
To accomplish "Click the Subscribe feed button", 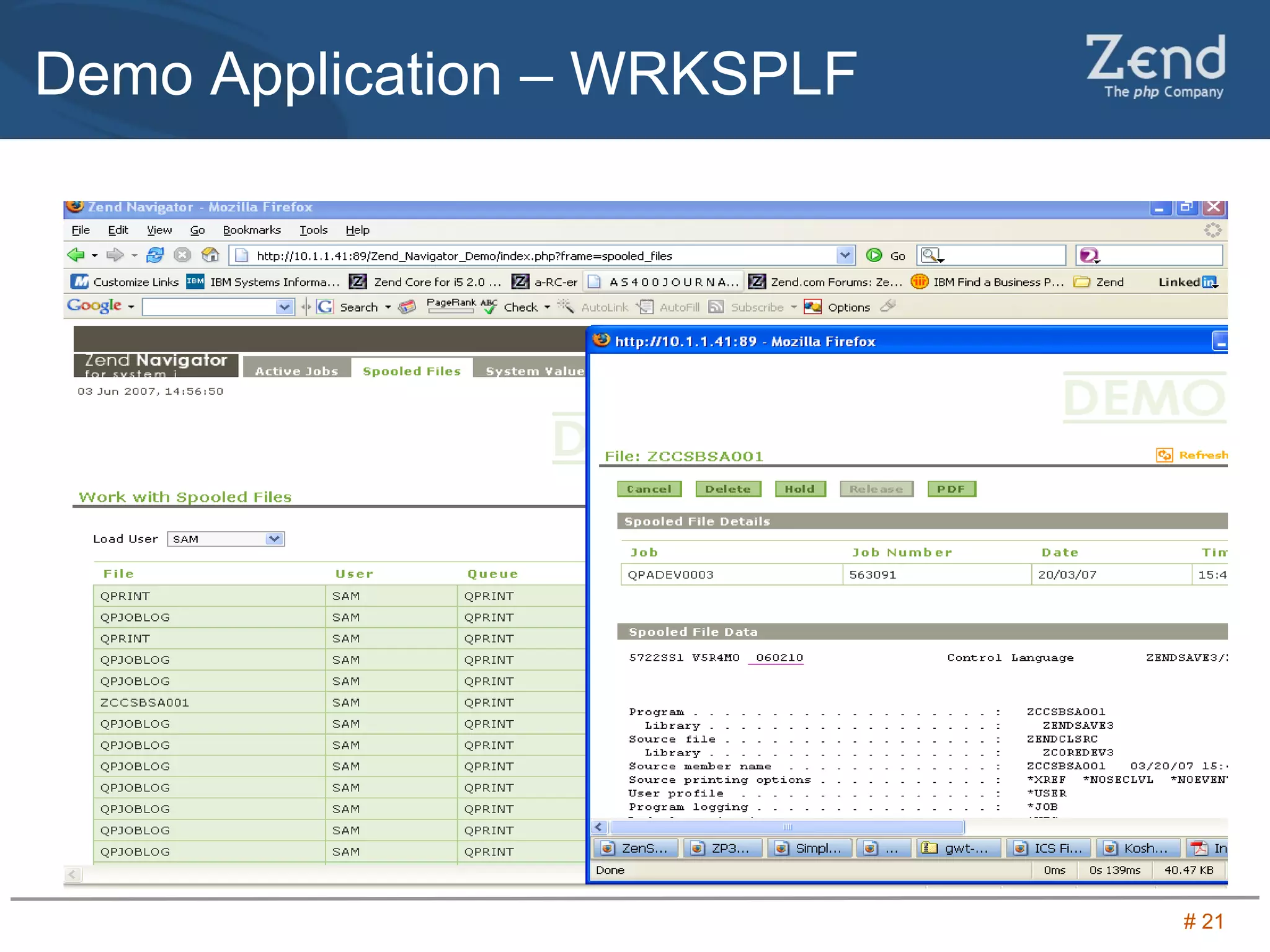I will click(747, 307).
